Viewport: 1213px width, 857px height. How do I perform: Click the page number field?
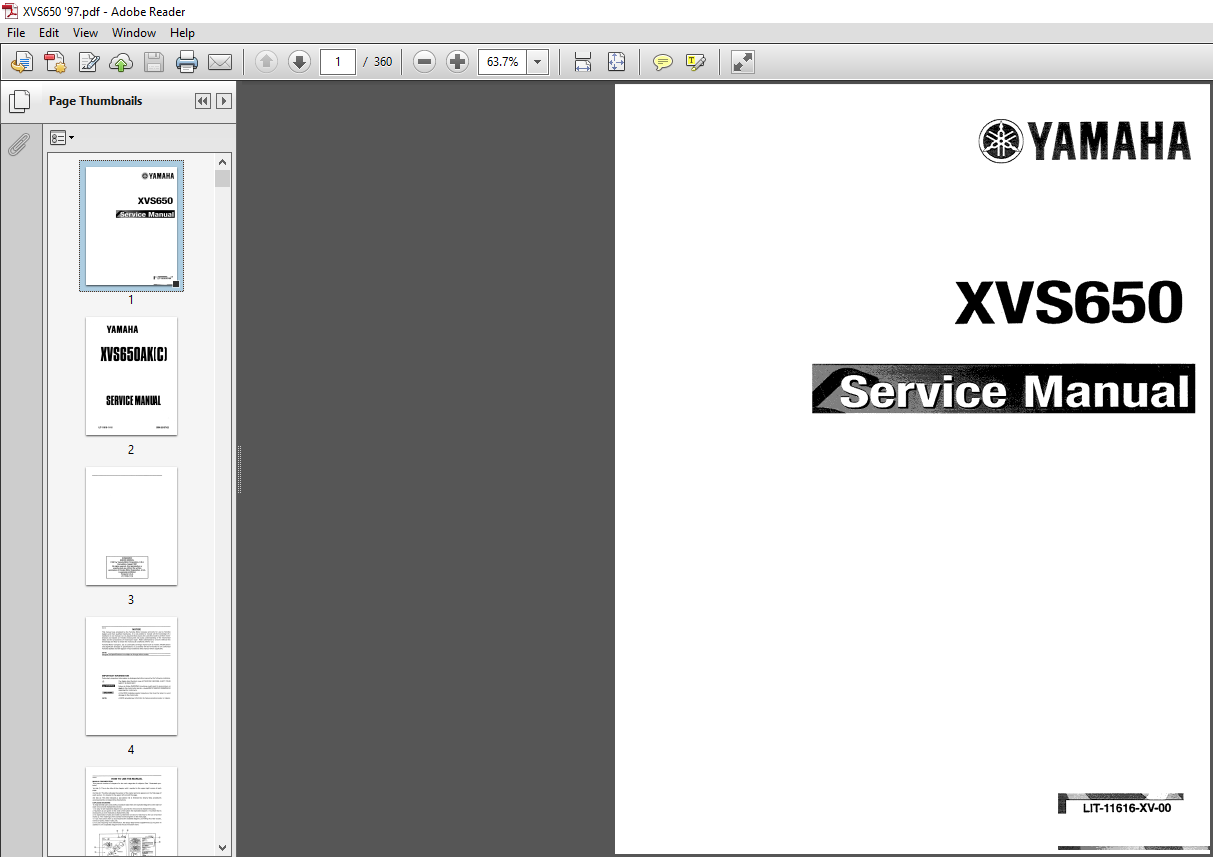pos(338,62)
